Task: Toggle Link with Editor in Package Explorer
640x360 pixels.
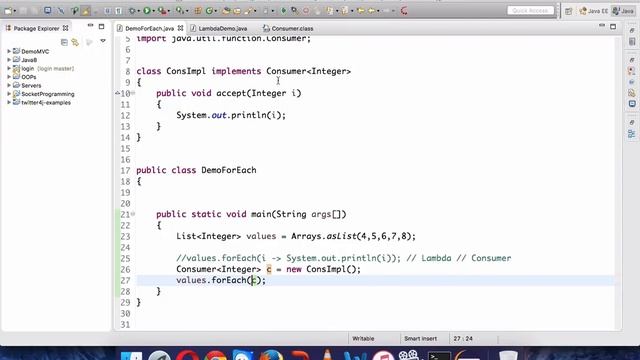Action: pos(75,42)
